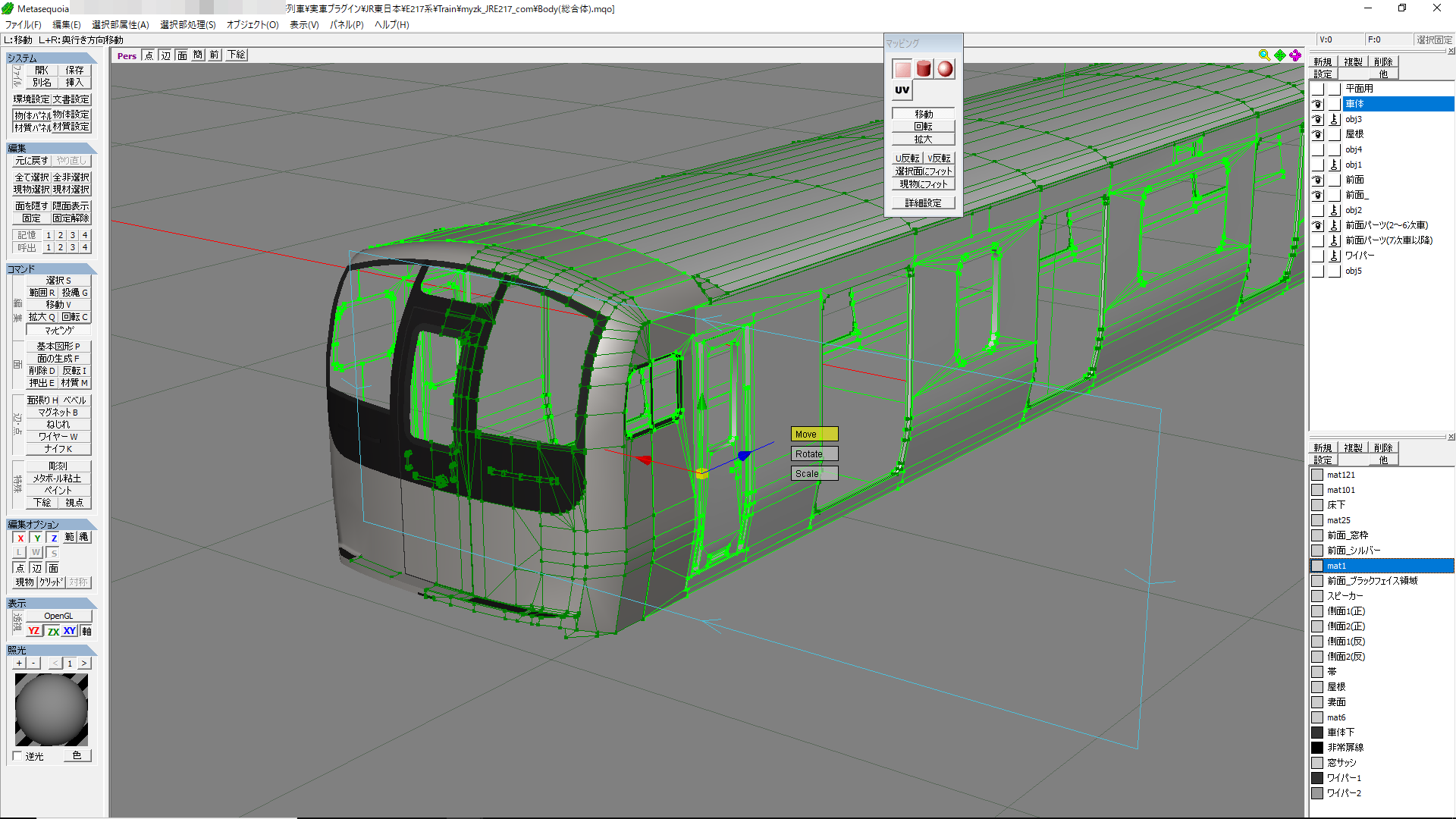Hide the 屋根 object with eye icon
Screen dimensions: 1456x819
(1318, 134)
